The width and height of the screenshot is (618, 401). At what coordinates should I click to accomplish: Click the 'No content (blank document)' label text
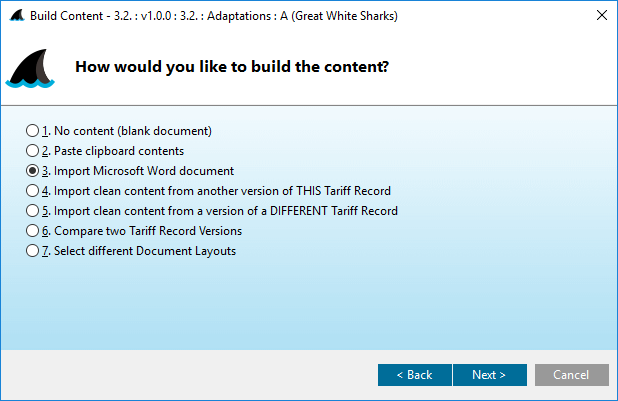coord(133,131)
